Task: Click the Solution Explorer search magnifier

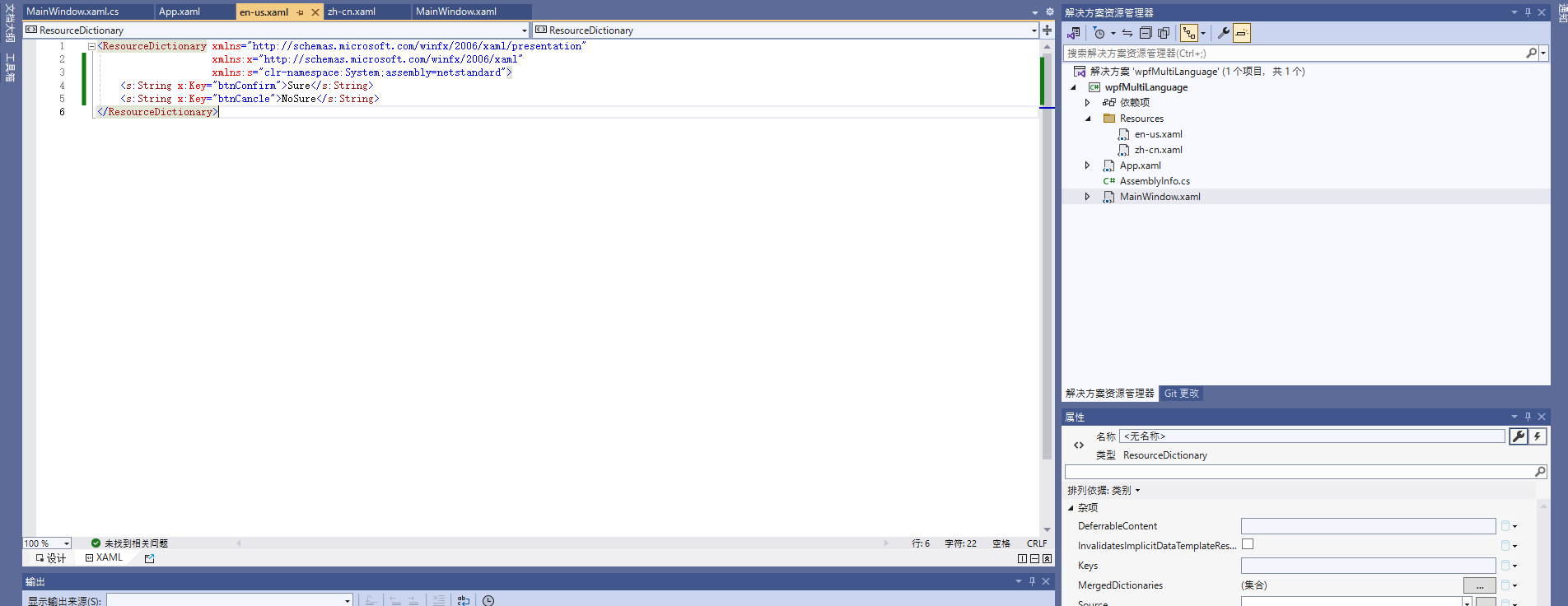Action: tap(1531, 53)
